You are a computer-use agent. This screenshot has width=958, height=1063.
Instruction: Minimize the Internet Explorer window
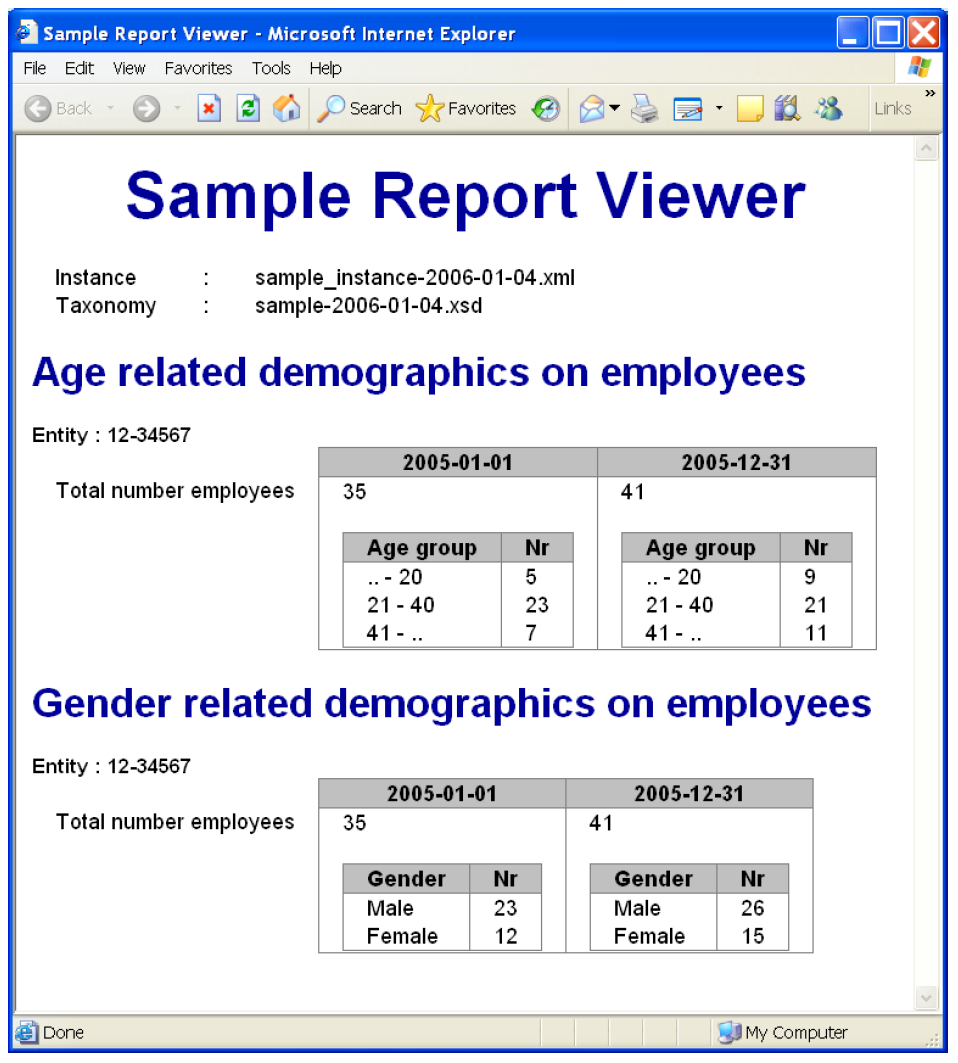(853, 33)
